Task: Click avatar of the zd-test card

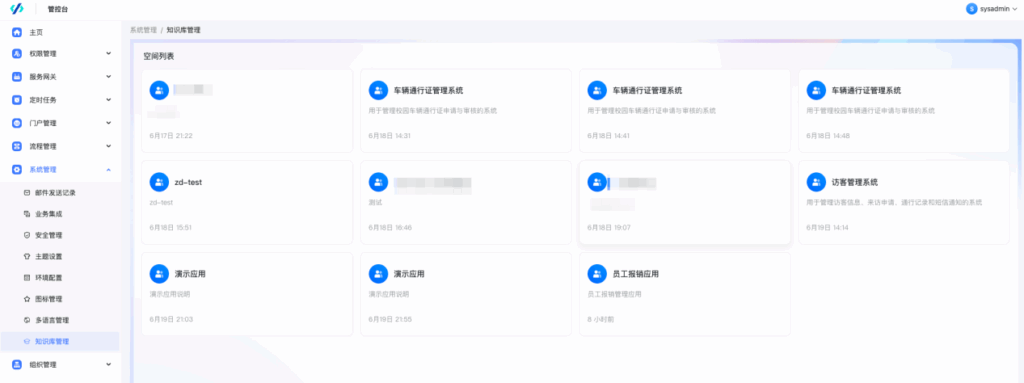Action: [x=159, y=182]
